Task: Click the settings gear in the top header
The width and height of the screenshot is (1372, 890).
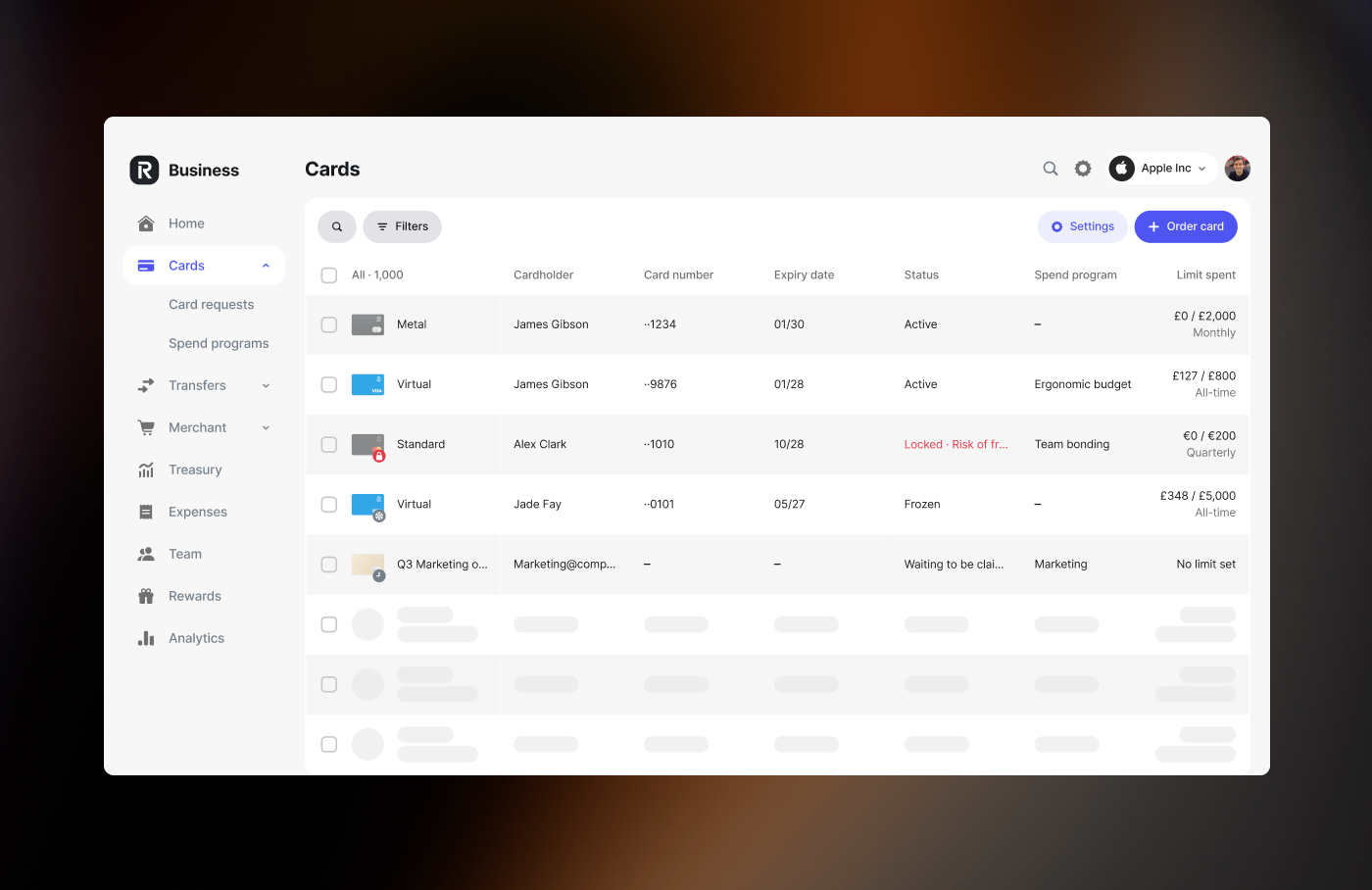Action: tap(1082, 168)
